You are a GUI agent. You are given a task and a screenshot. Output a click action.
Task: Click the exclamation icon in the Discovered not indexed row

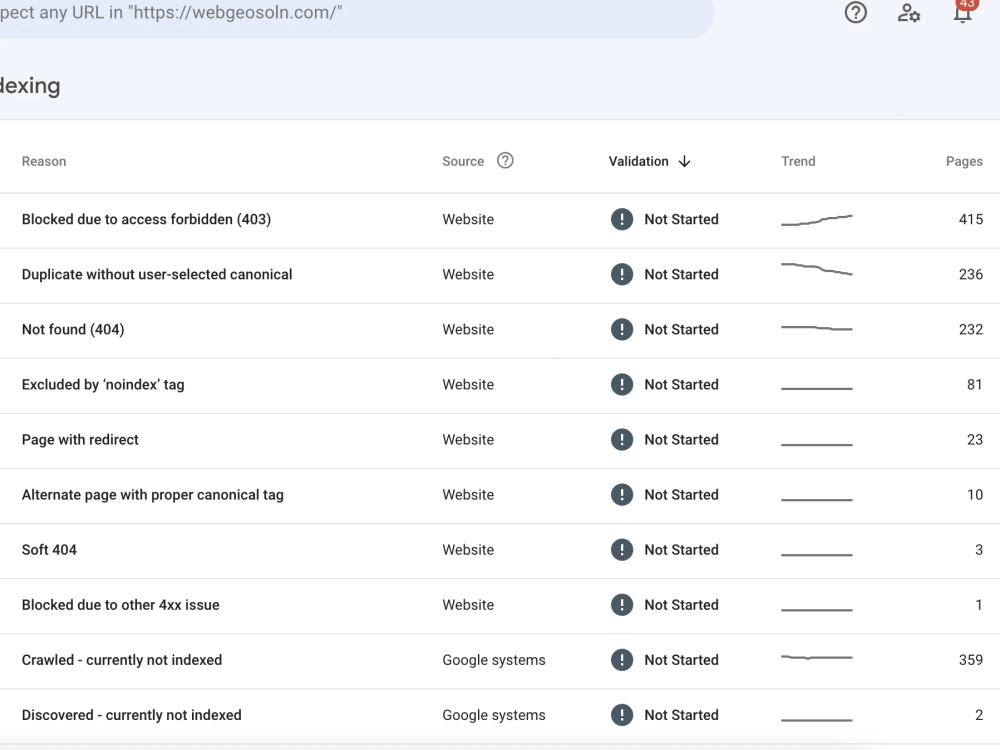[622, 715]
